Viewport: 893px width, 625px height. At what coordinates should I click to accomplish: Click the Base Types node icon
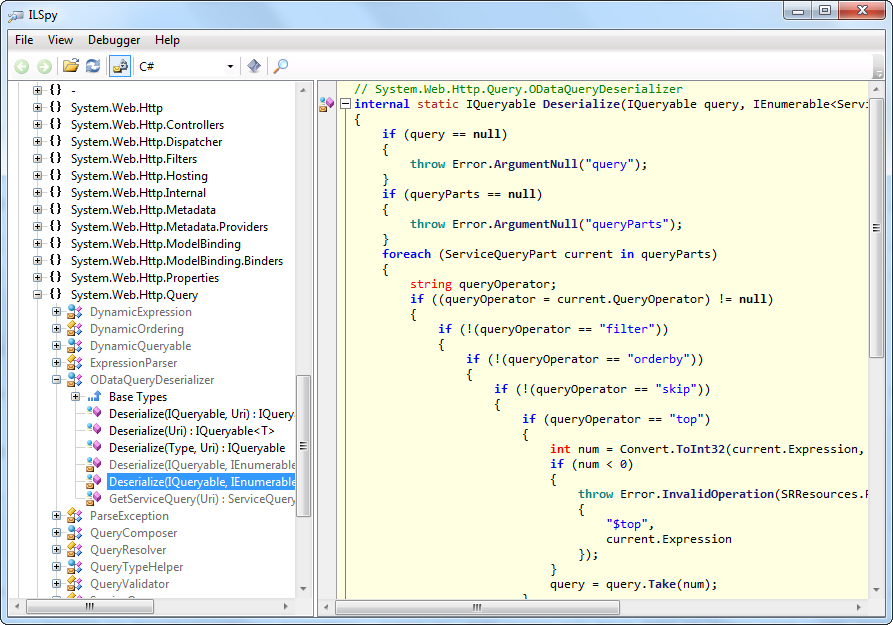click(94, 397)
